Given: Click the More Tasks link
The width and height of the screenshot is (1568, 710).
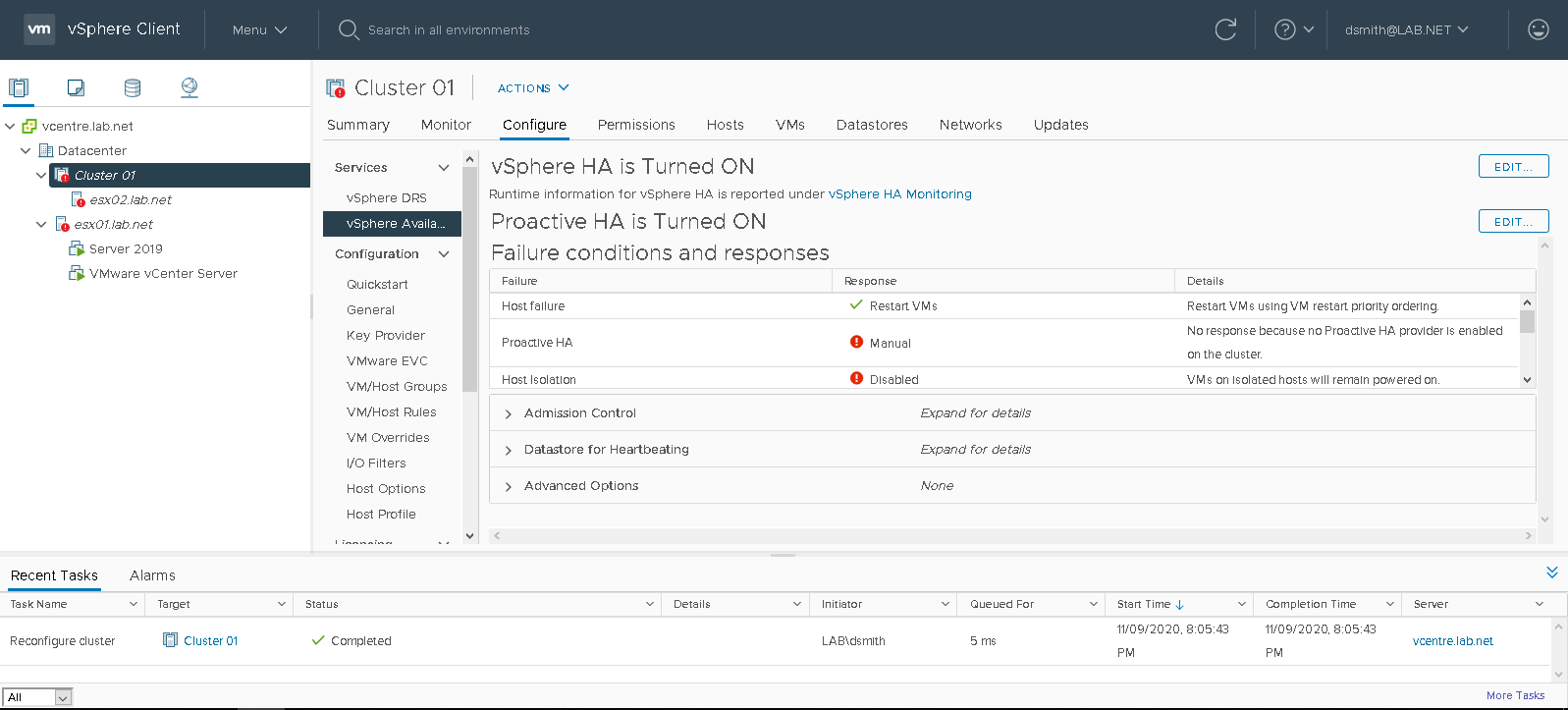Looking at the screenshot, I should (x=1515, y=695).
